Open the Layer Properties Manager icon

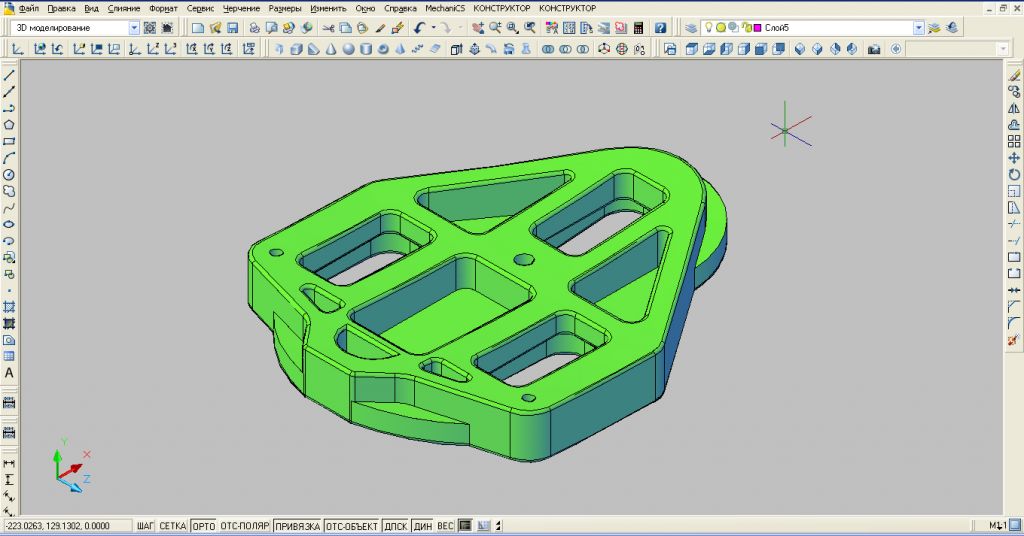691,28
